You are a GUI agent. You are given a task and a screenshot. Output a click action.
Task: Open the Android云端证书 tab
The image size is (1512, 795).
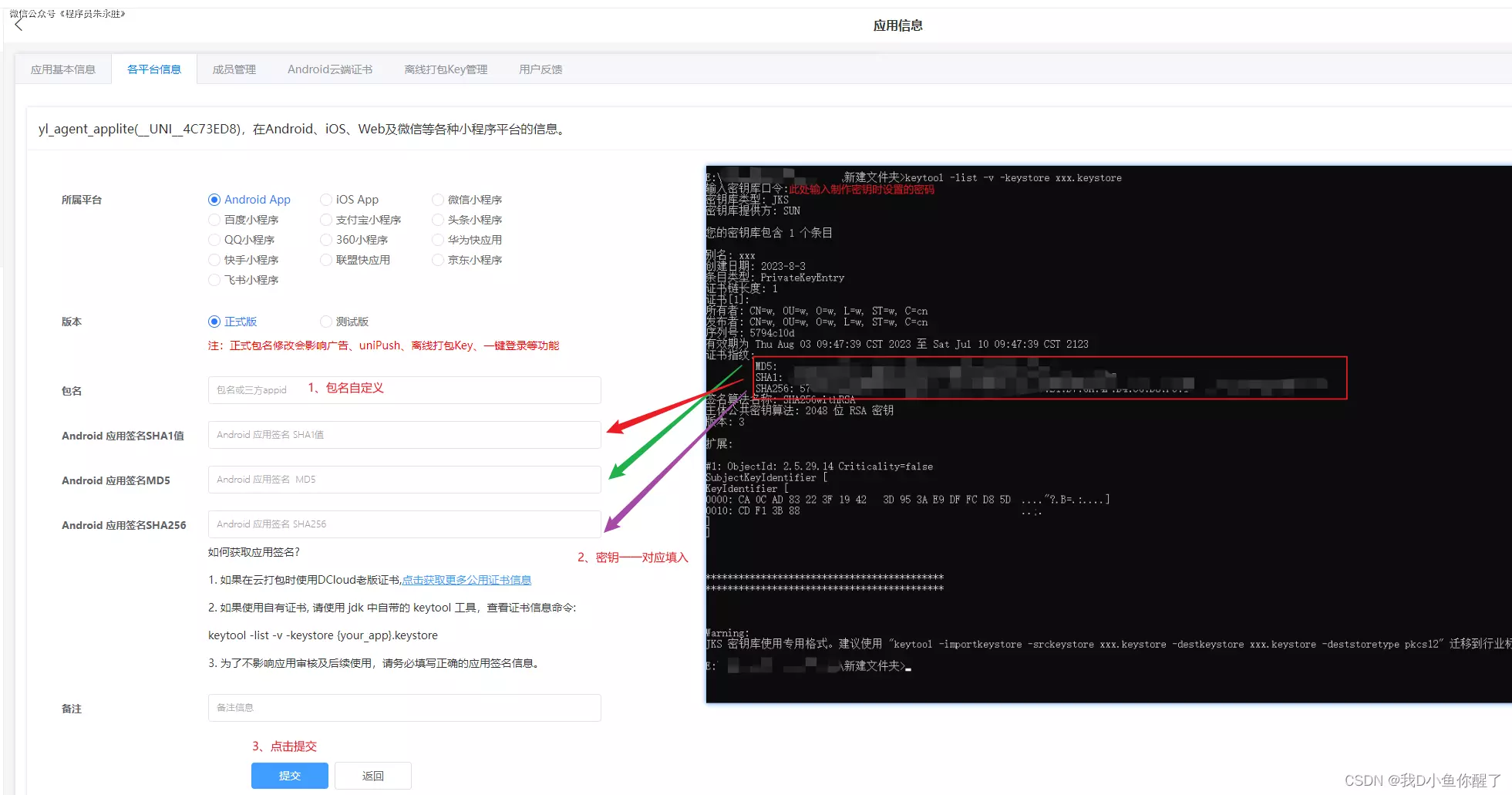tap(329, 69)
